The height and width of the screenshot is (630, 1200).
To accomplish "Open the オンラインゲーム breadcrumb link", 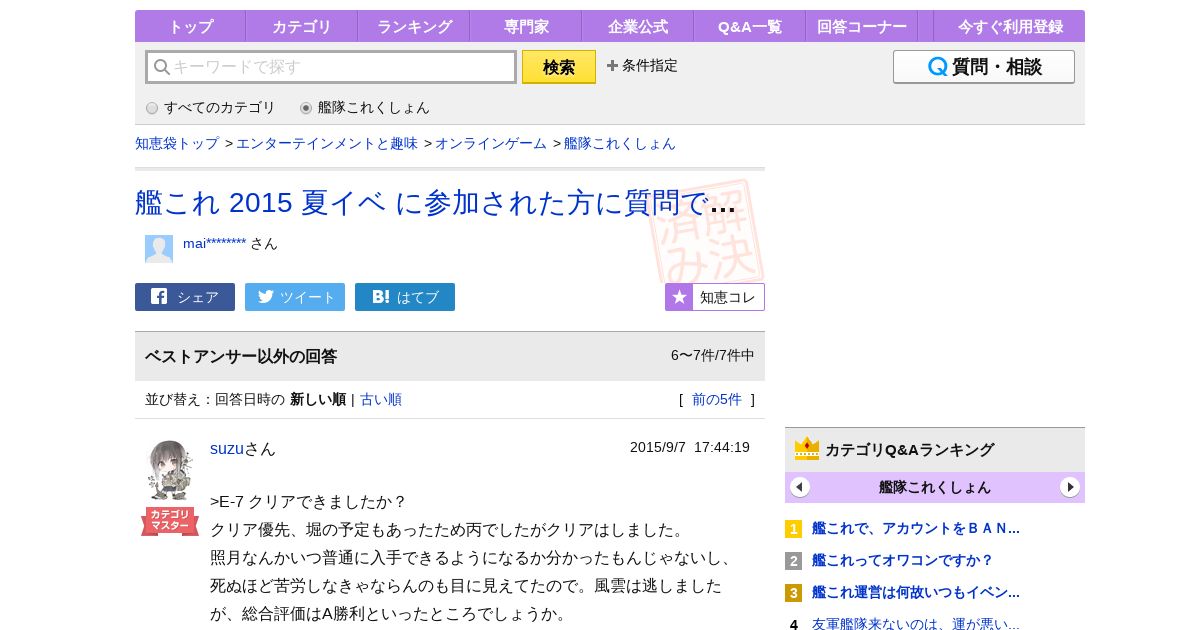I will tap(491, 143).
